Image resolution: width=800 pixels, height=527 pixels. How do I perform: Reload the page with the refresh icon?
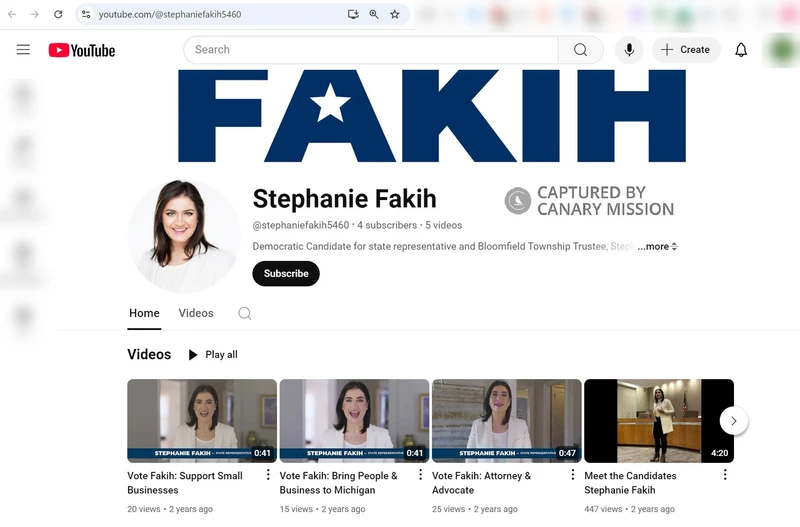tap(58, 14)
